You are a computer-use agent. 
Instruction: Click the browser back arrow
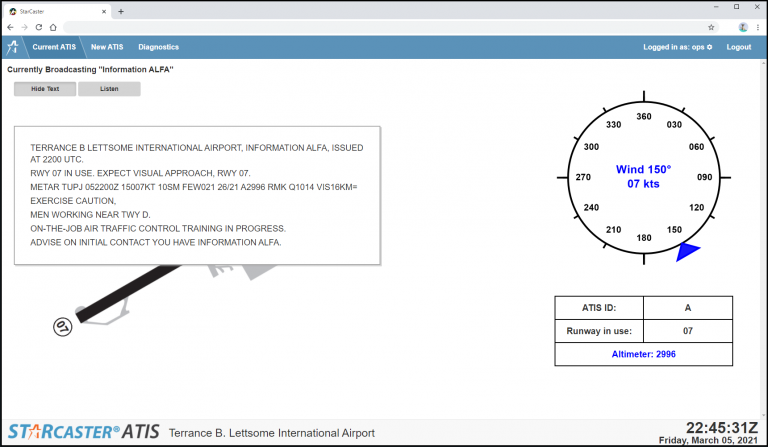point(11,27)
